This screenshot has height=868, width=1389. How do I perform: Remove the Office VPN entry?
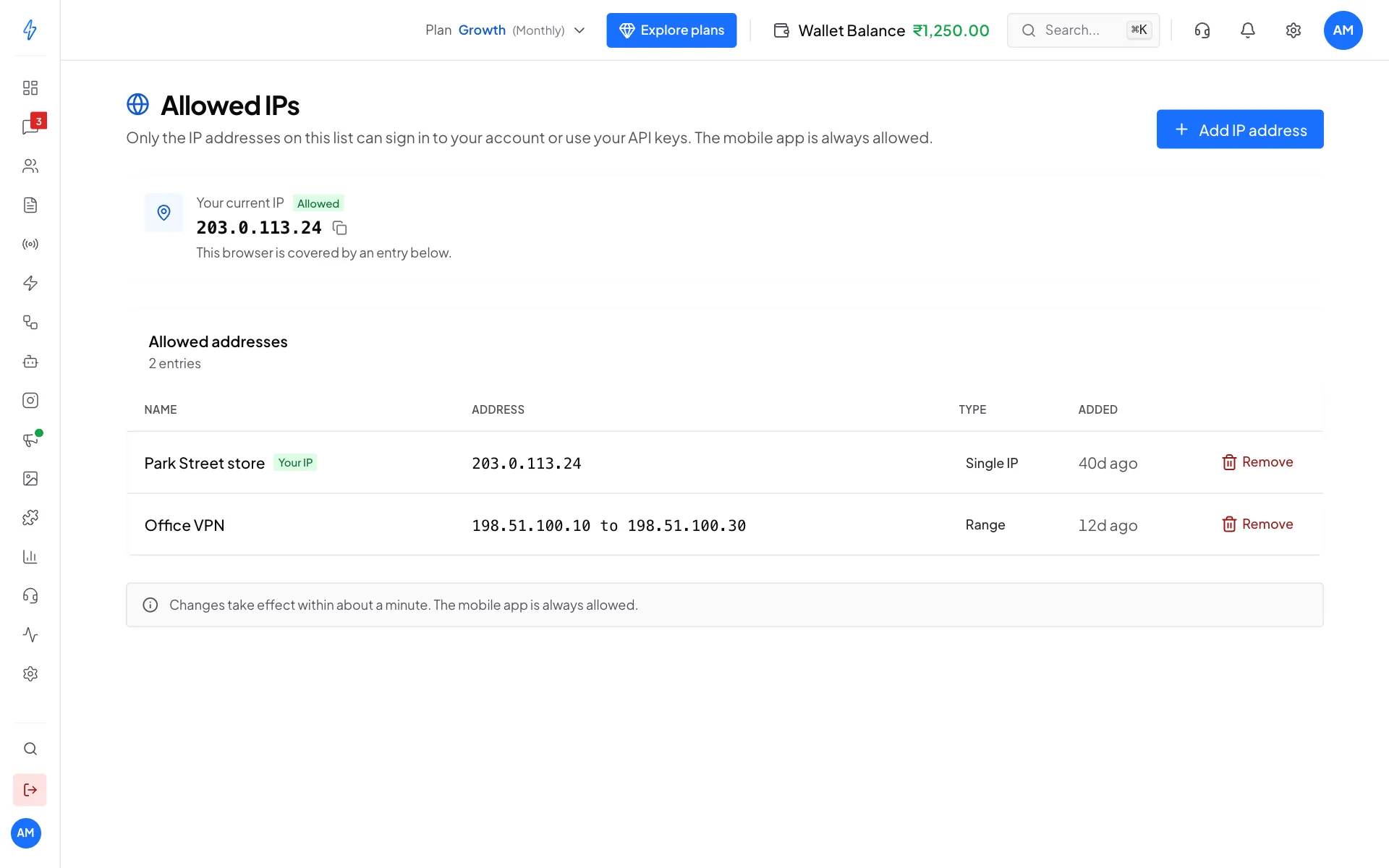(1257, 524)
